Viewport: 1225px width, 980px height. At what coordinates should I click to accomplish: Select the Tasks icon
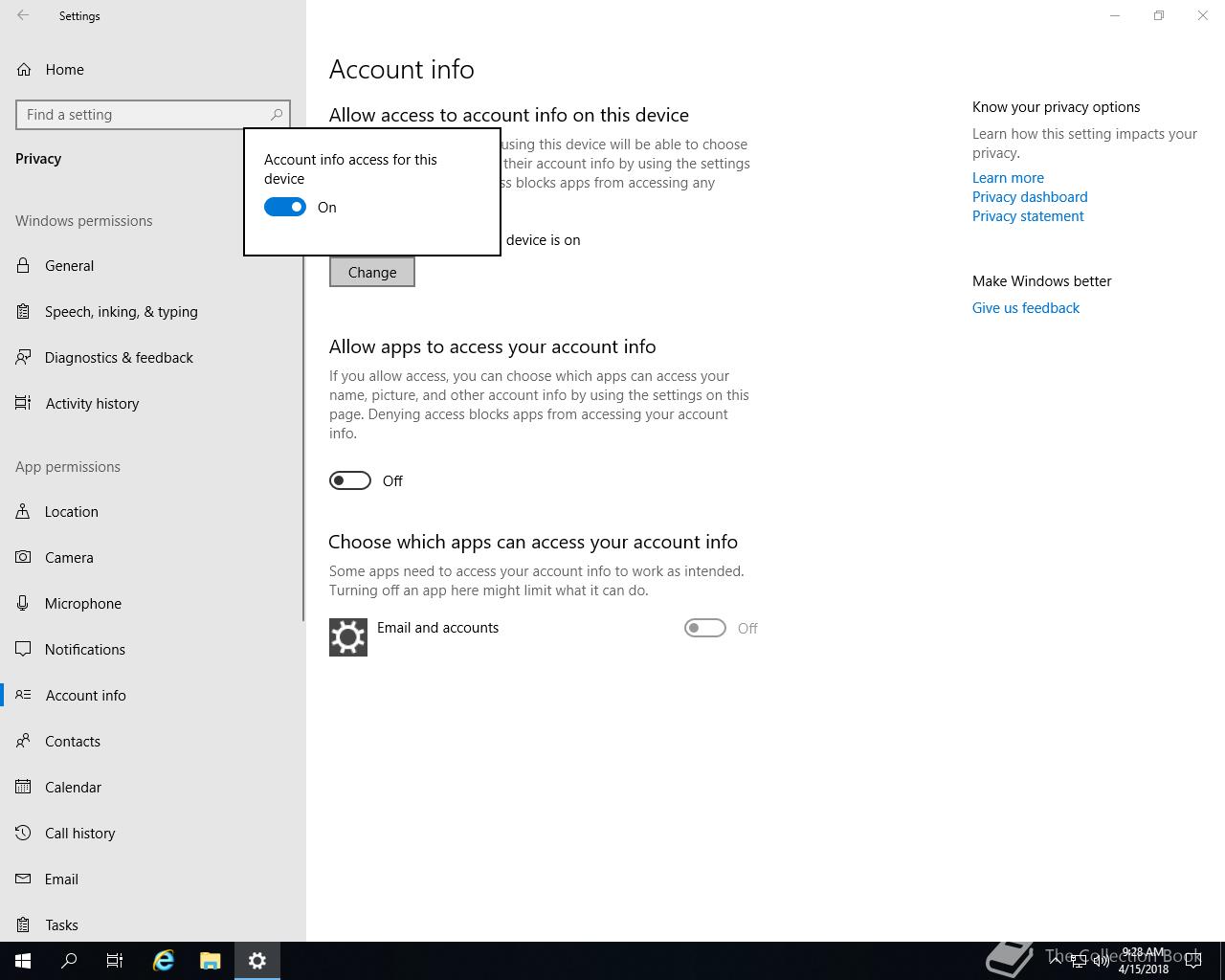click(x=23, y=924)
